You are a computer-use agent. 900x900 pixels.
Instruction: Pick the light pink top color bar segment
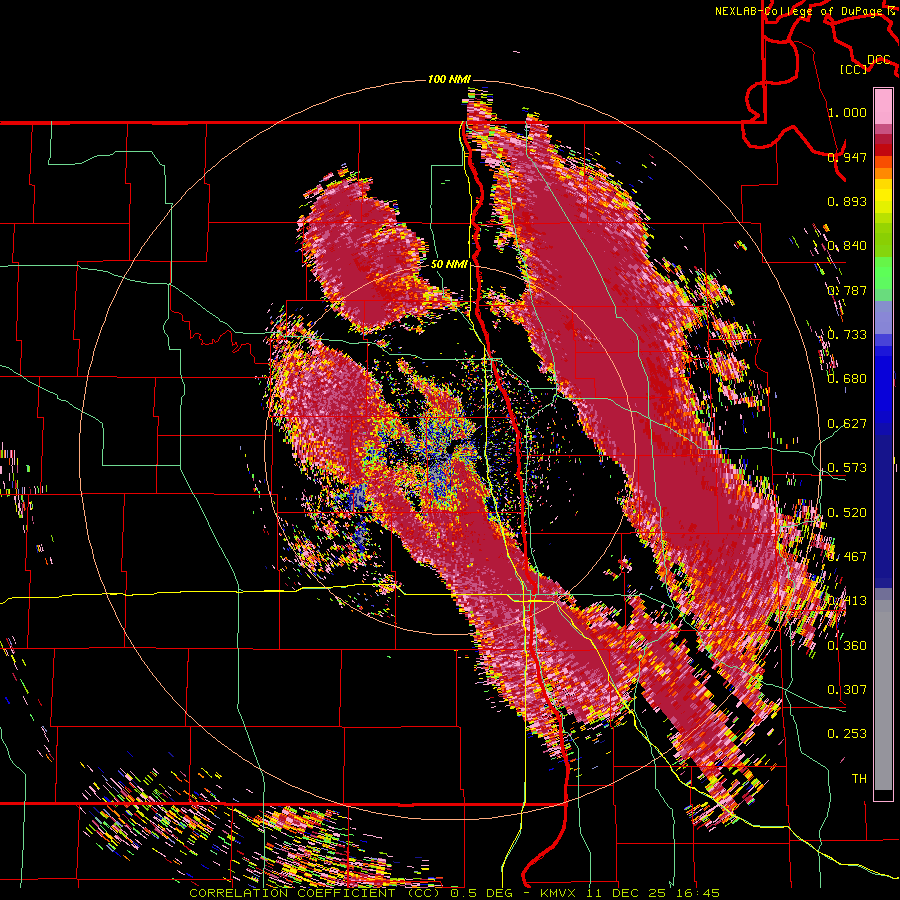click(x=883, y=107)
